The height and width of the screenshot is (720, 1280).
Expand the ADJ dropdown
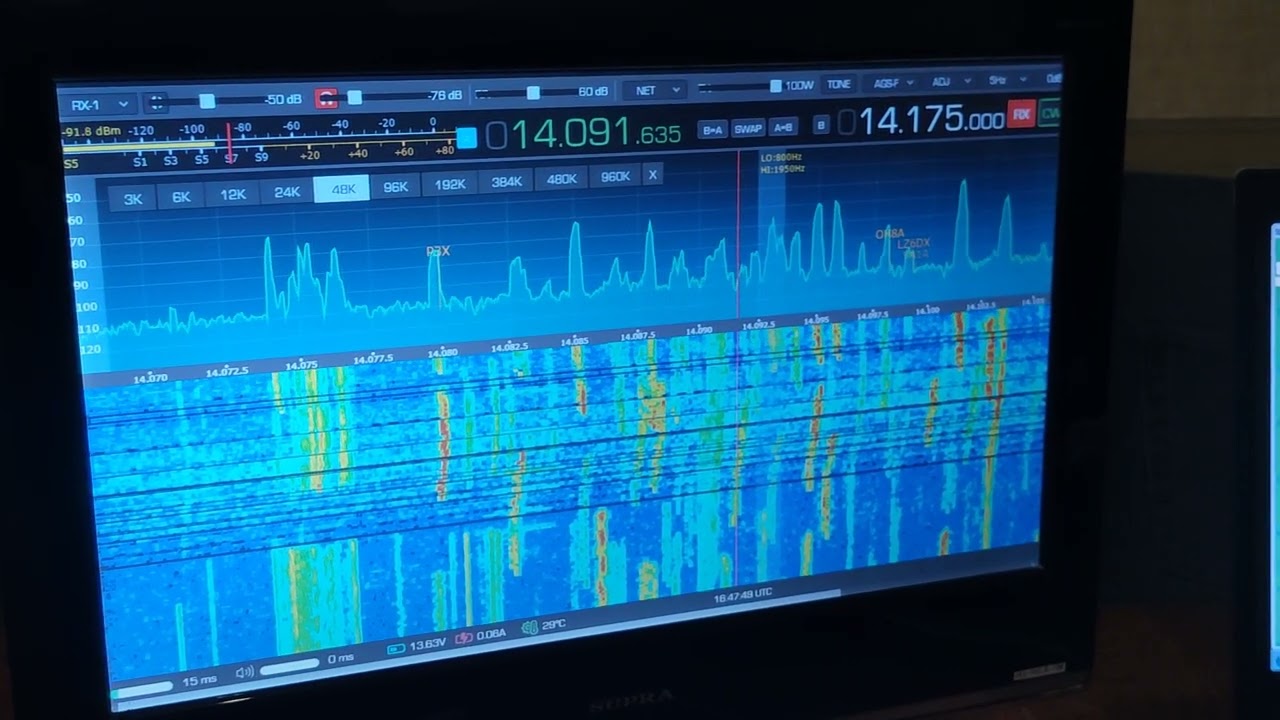(x=950, y=82)
